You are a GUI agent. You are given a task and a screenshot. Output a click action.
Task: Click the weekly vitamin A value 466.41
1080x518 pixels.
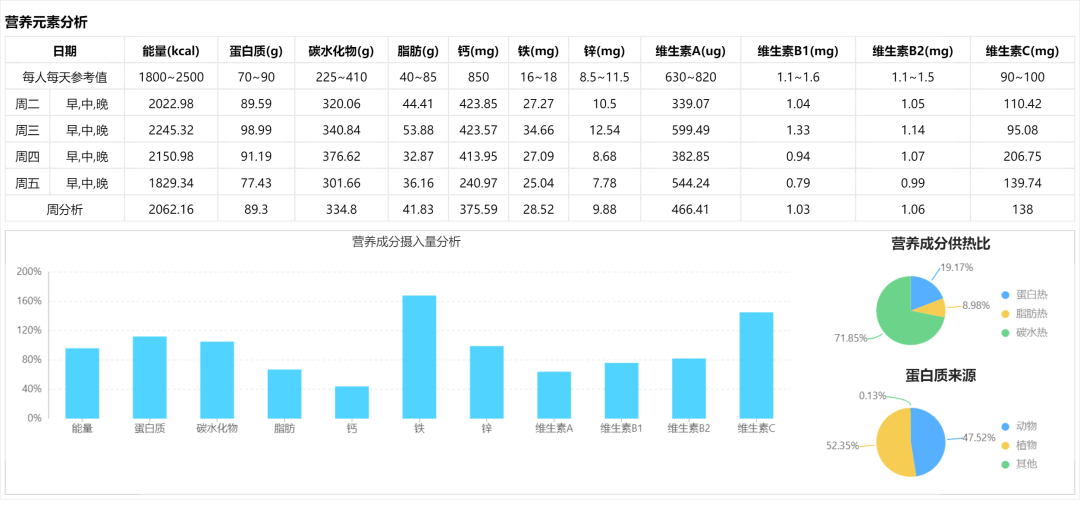pyautogui.click(x=689, y=209)
